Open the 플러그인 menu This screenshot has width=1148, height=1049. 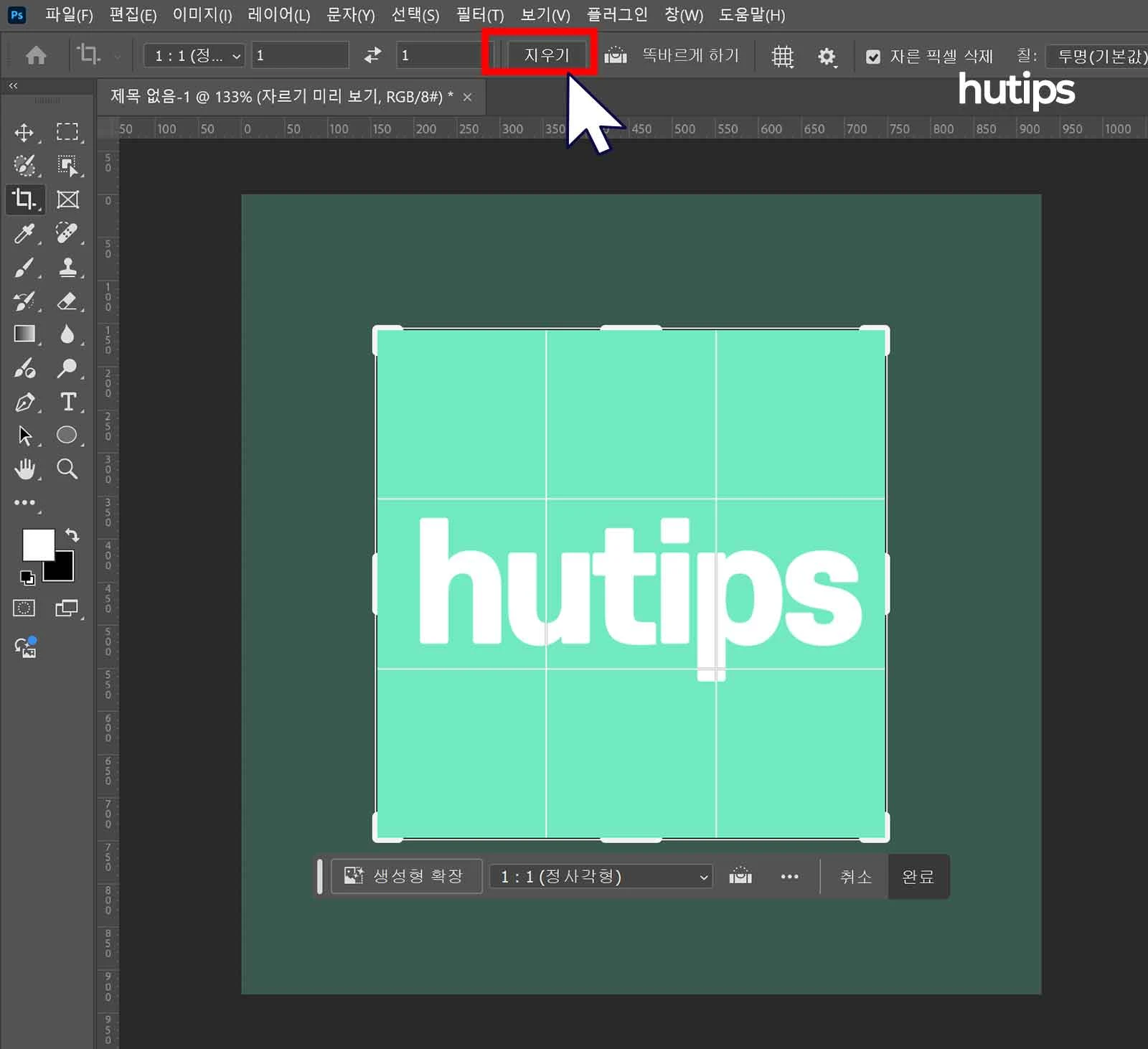(x=617, y=15)
